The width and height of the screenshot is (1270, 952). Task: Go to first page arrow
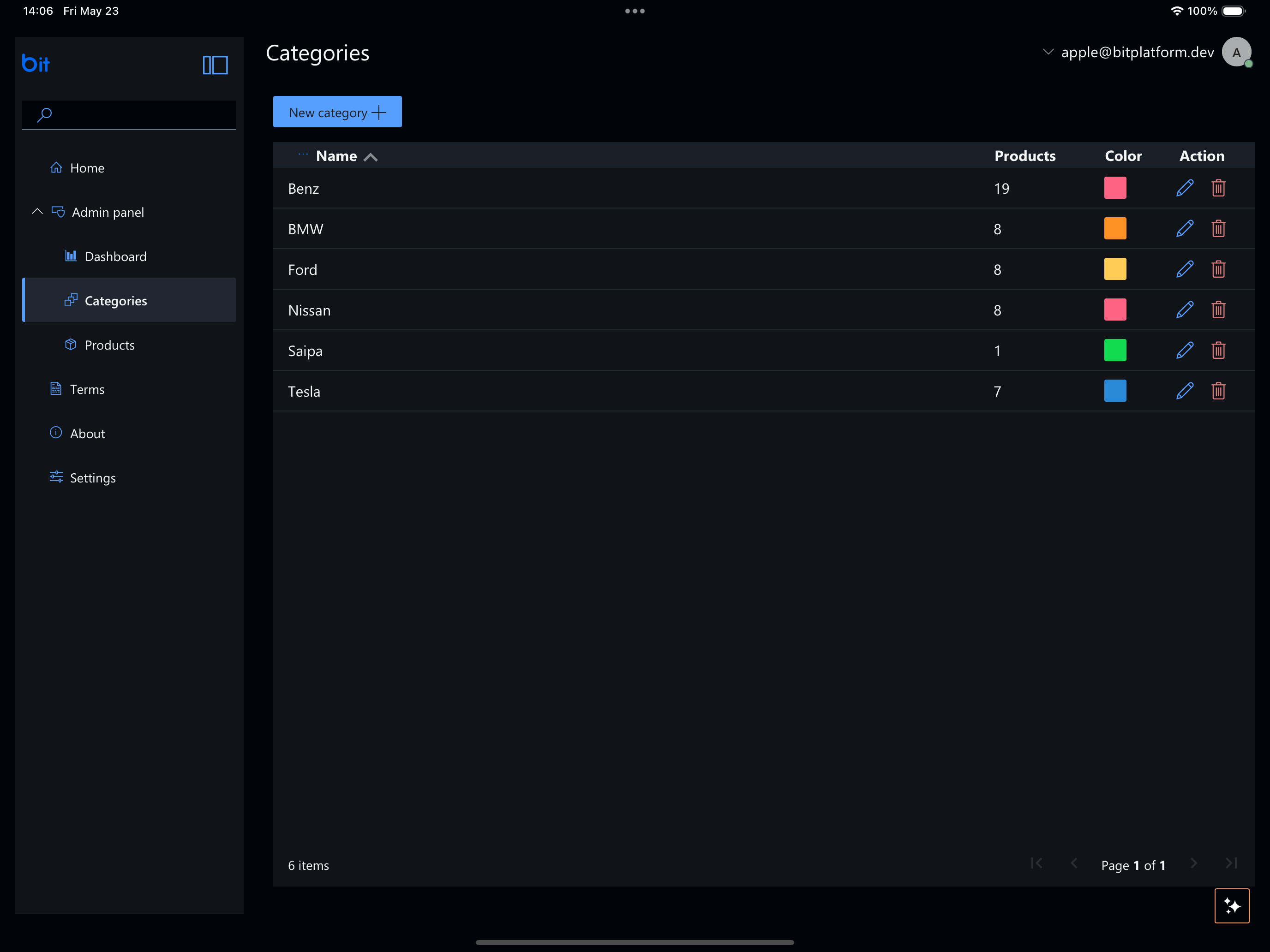pos(1036,863)
